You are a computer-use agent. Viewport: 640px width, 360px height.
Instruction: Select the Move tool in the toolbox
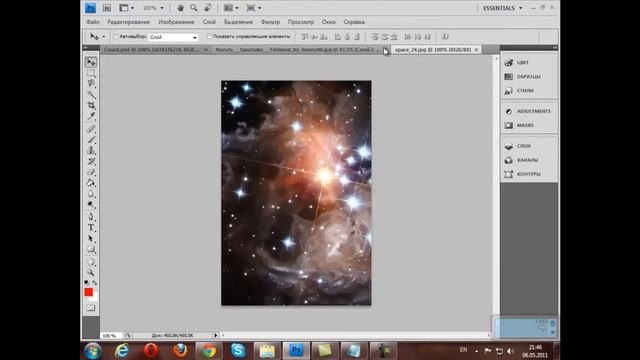(91, 62)
